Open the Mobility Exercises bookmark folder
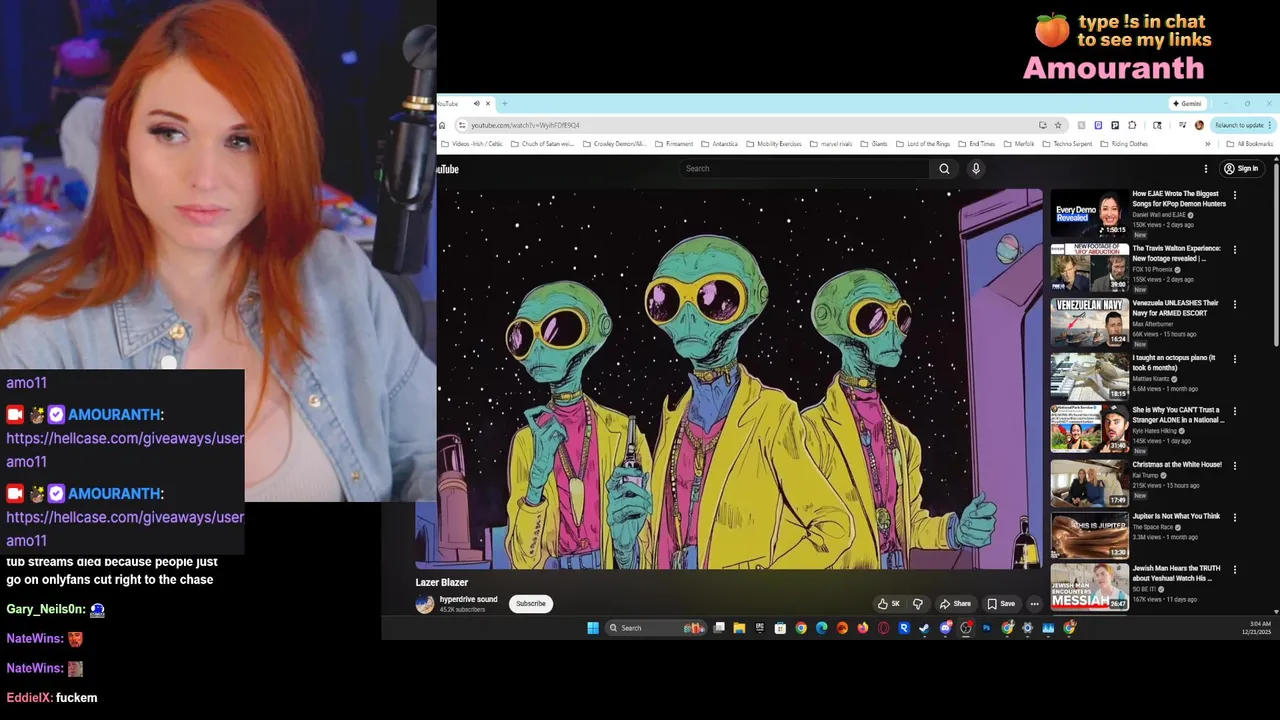 (x=773, y=144)
